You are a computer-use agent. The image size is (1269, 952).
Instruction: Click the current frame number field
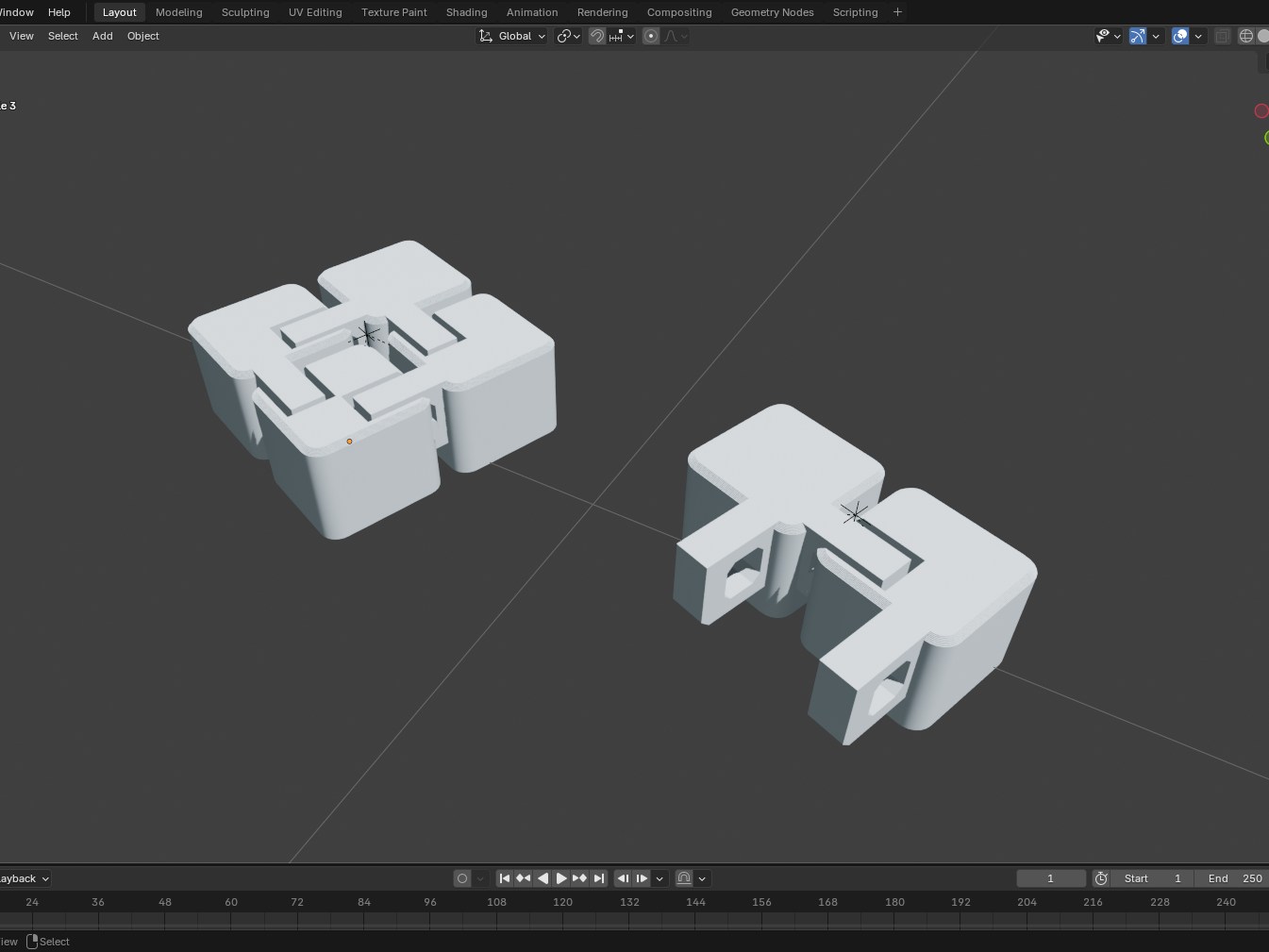[x=1050, y=878]
